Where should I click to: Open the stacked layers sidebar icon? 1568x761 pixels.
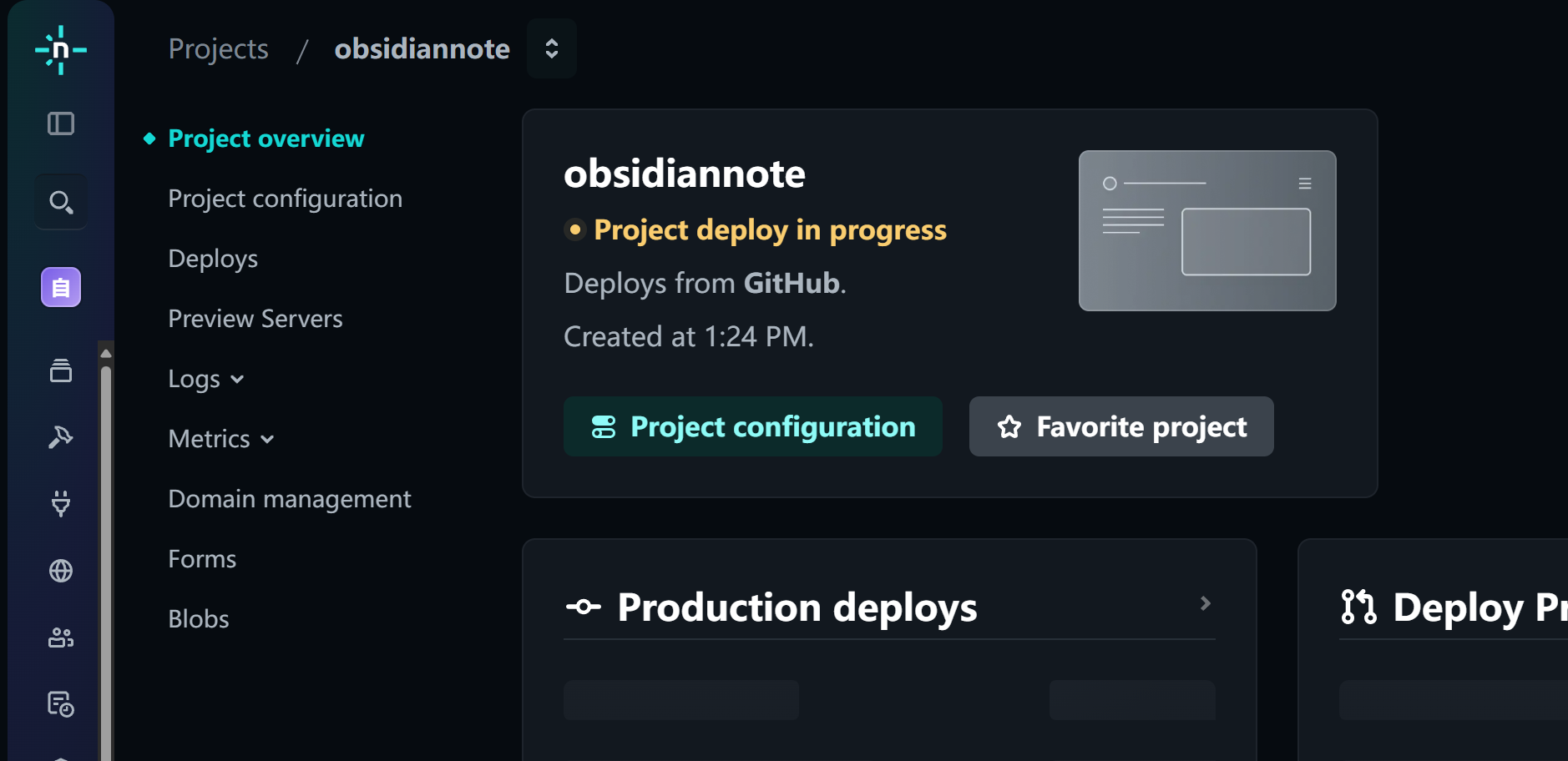click(61, 370)
